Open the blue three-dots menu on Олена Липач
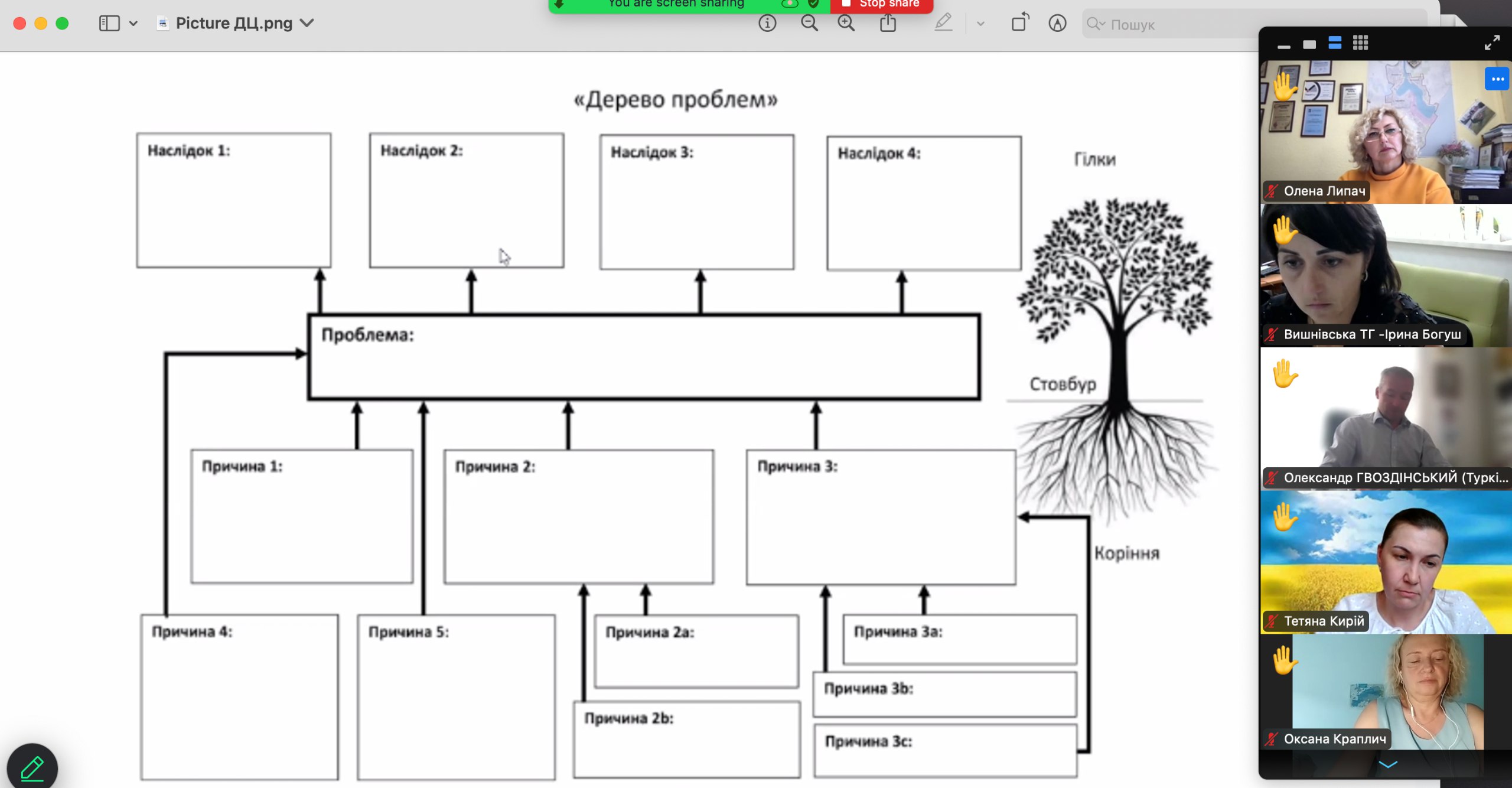This screenshot has width=1512, height=788. [1497, 79]
